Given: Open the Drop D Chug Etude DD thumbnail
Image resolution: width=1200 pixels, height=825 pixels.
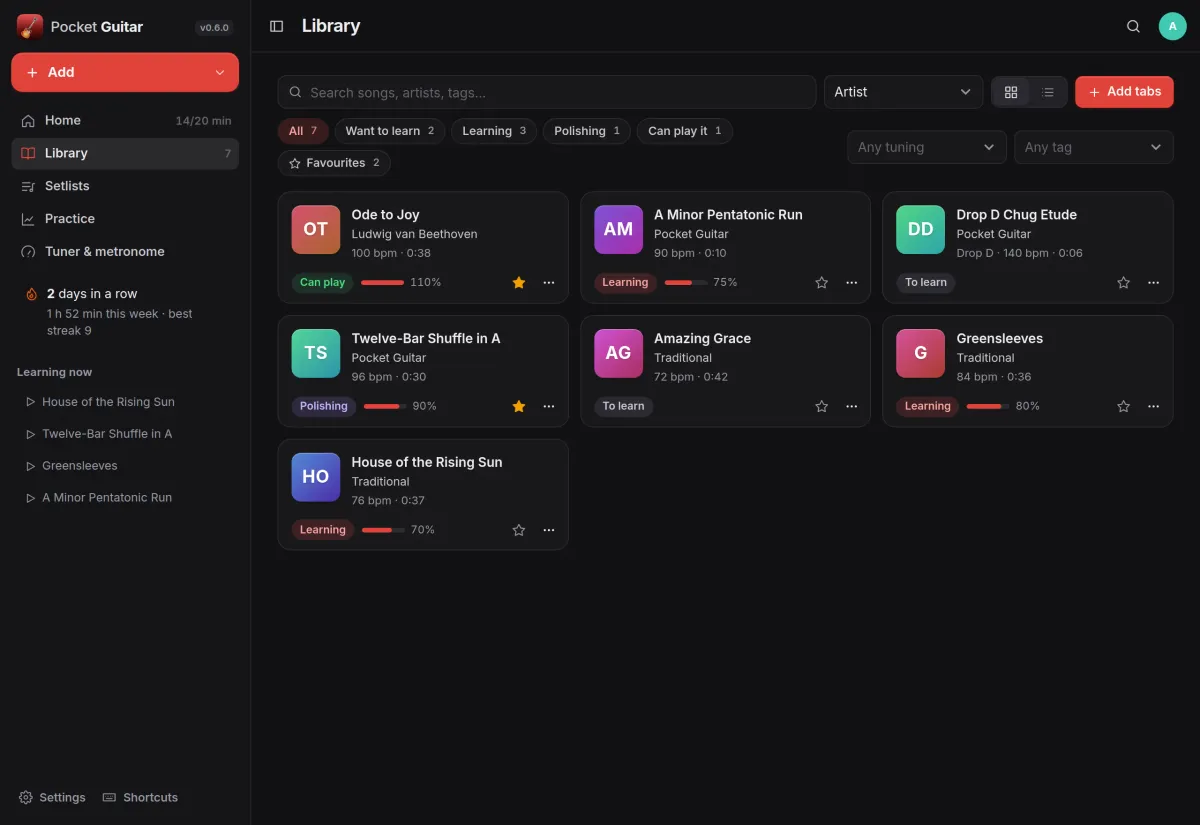Looking at the screenshot, I should click(920, 230).
